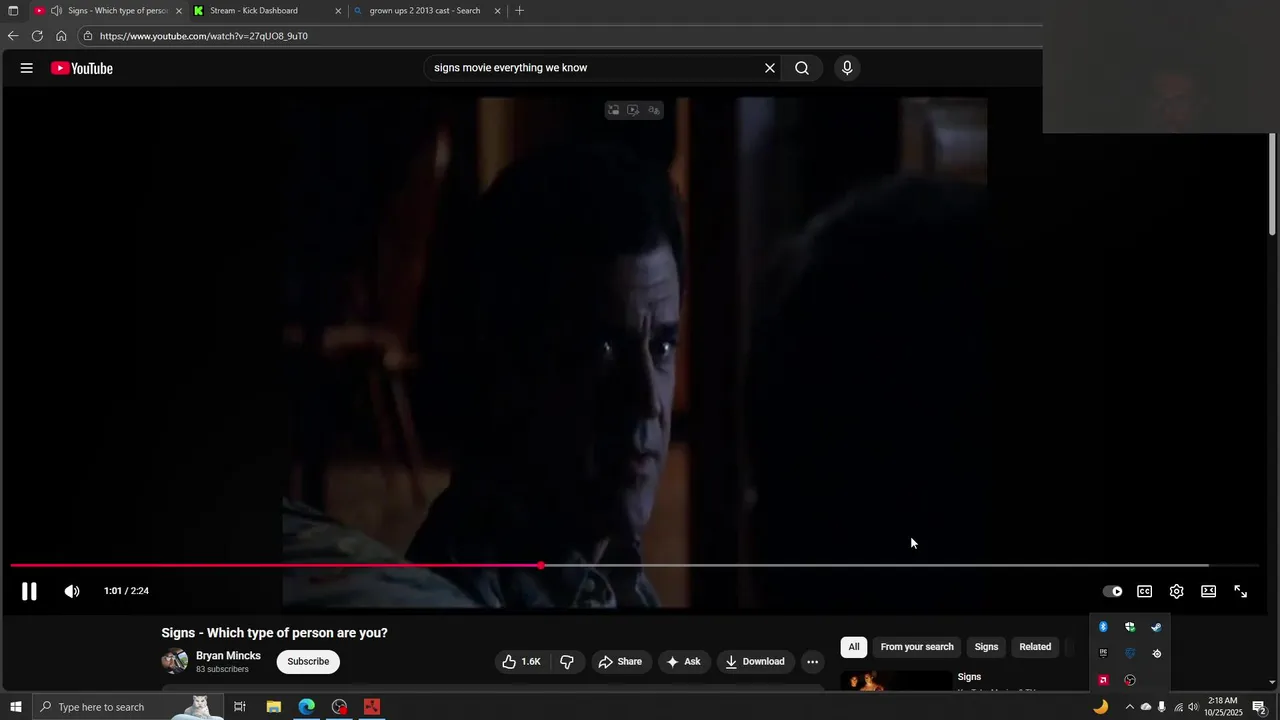1280x720 pixels.
Task: Open the system volume speaker tray icon
Action: pyautogui.click(x=1193, y=707)
